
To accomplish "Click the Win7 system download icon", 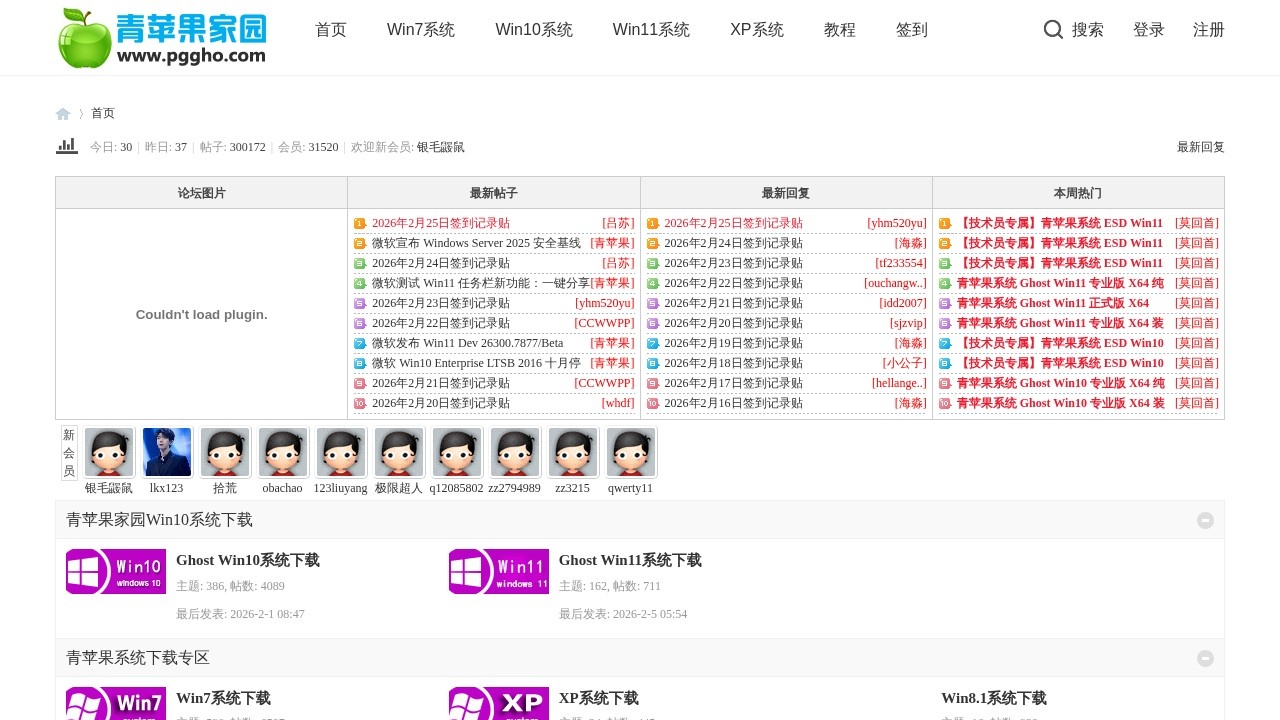I will click(x=116, y=703).
